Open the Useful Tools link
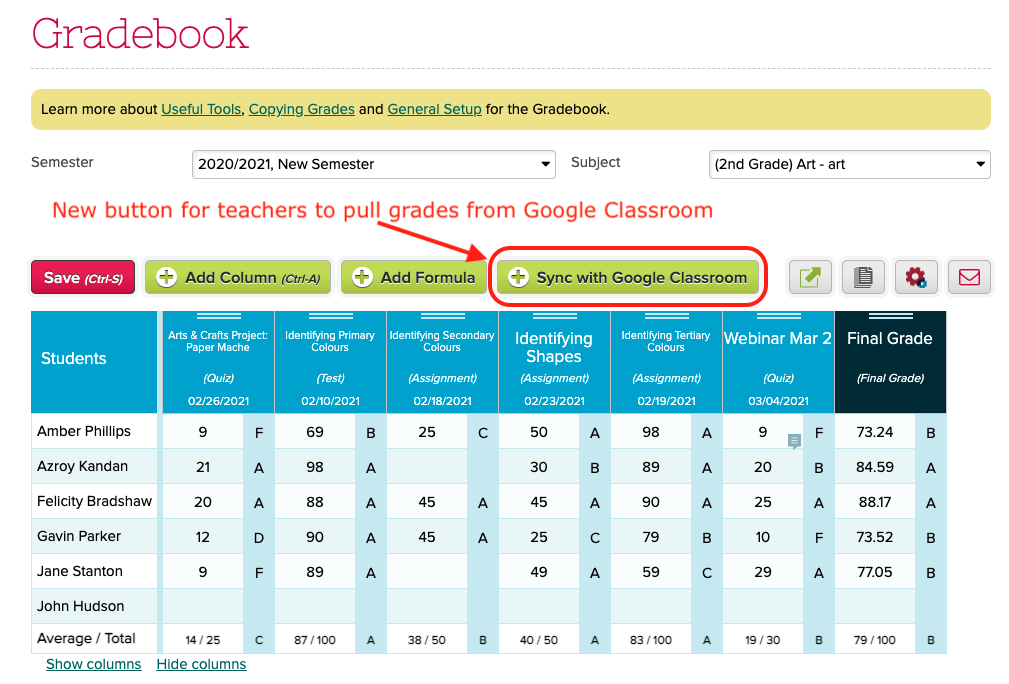Viewport: 1009px width, 684px height. 201,109
